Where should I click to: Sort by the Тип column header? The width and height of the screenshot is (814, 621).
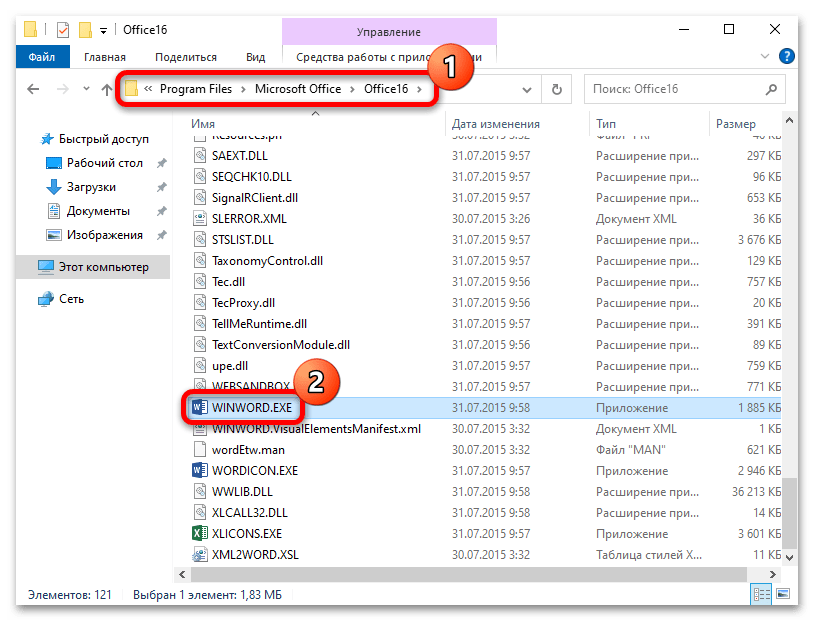tap(606, 124)
